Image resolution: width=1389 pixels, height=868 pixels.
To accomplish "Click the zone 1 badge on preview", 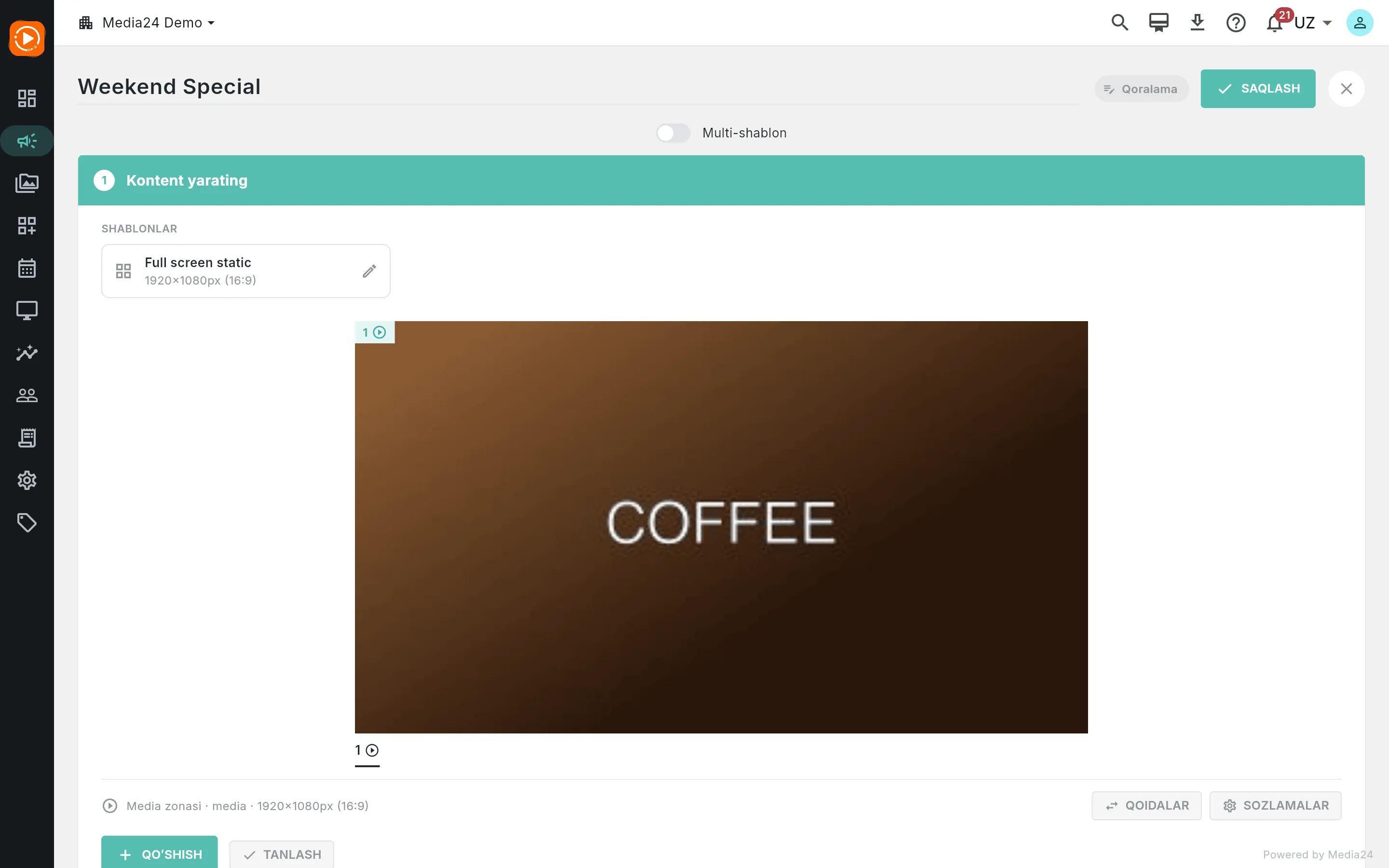I will pyautogui.click(x=375, y=332).
